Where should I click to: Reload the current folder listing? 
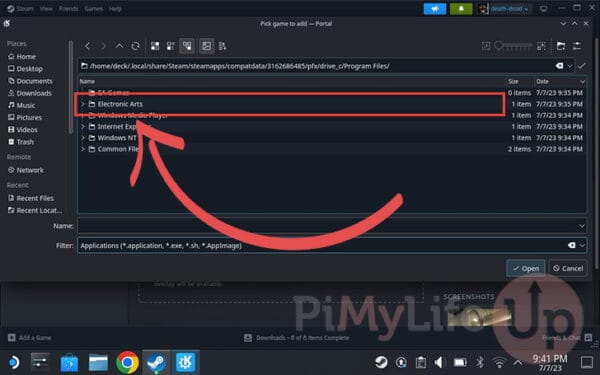coord(135,46)
